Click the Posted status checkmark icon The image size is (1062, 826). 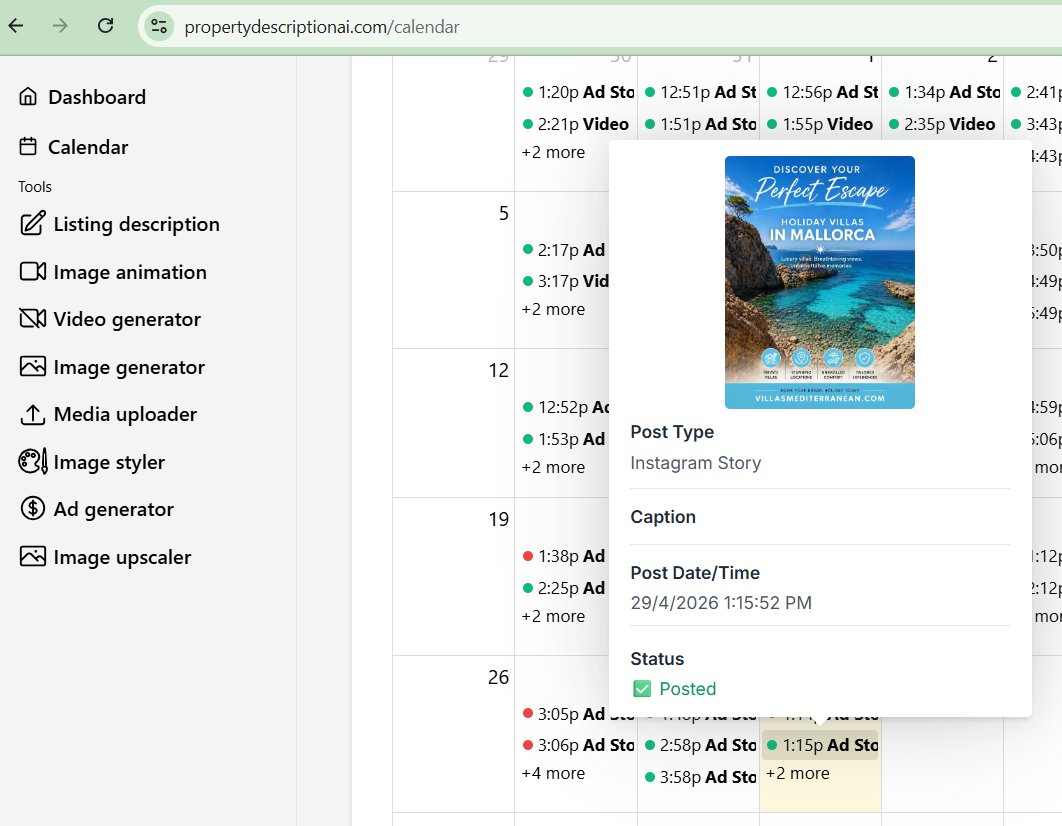(x=641, y=689)
